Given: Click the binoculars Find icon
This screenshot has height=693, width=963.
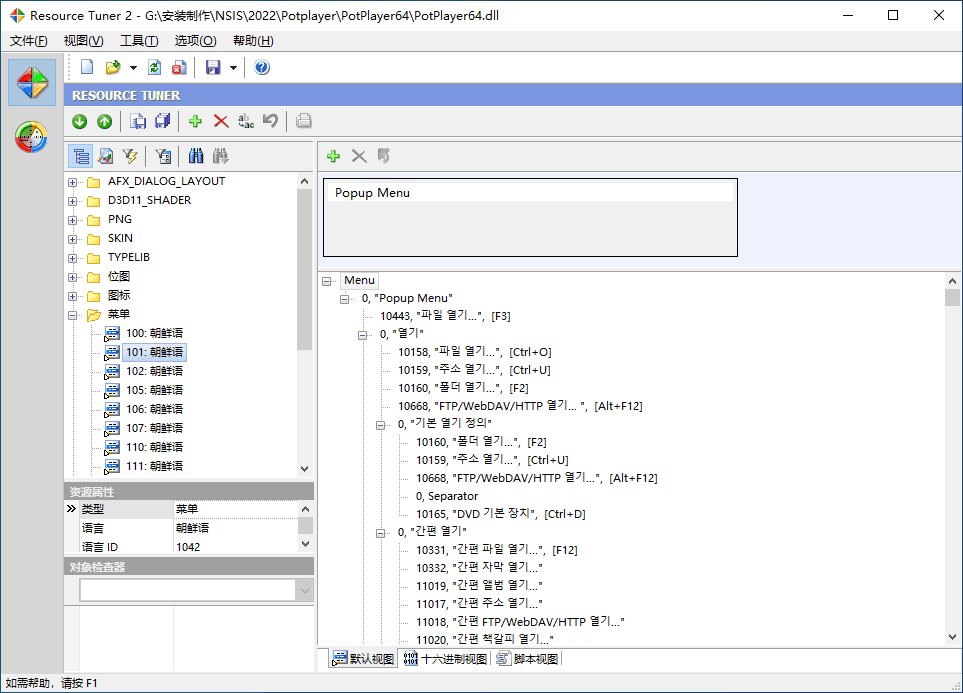Looking at the screenshot, I should pyautogui.click(x=197, y=156).
